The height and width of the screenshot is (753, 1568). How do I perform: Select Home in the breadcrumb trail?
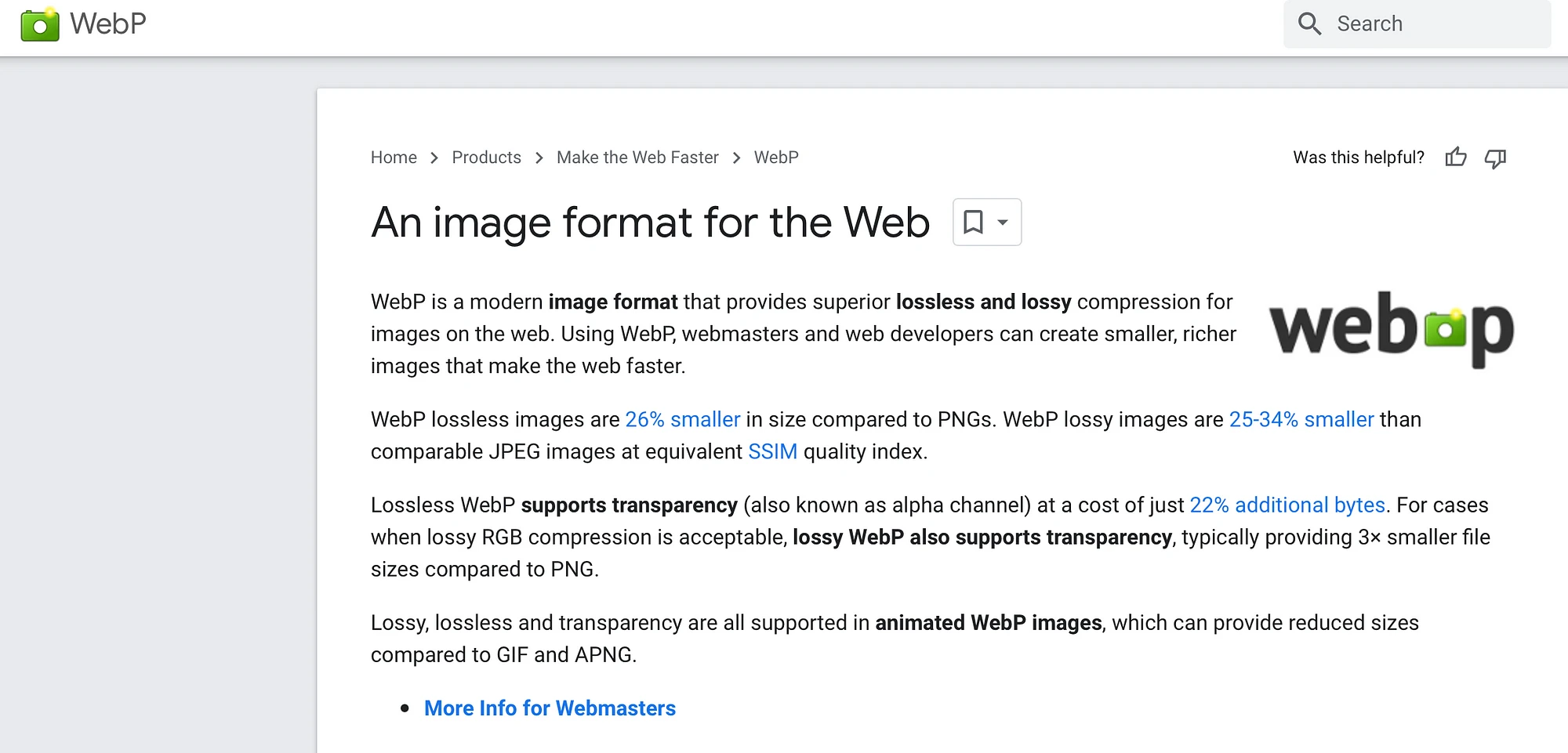point(394,157)
